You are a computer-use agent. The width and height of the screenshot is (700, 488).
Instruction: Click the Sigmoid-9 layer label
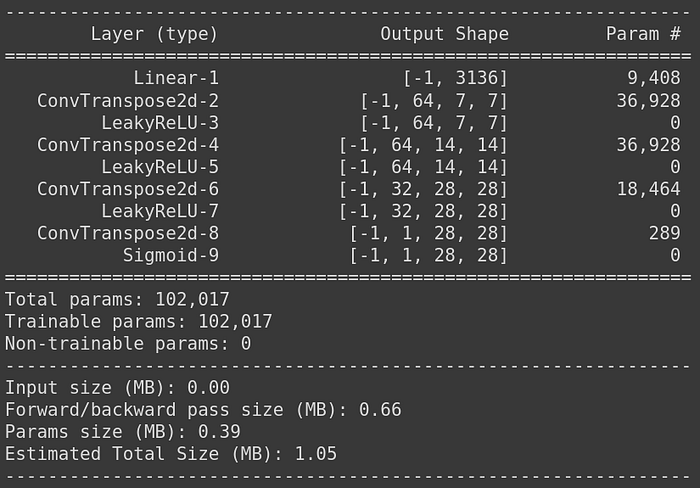pyautogui.click(x=171, y=255)
